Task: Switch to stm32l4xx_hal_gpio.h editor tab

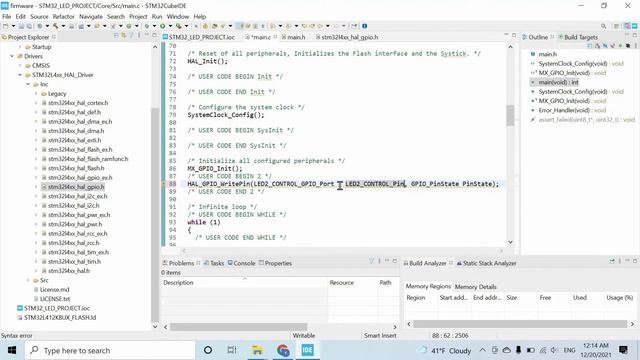Action: 347,37
